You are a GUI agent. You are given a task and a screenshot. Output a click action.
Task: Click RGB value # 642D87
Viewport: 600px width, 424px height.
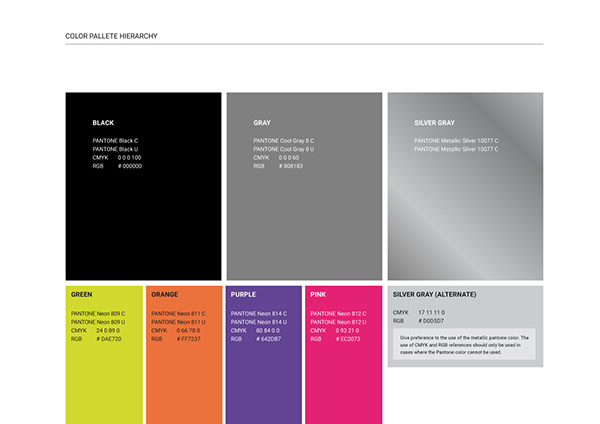point(269,339)
